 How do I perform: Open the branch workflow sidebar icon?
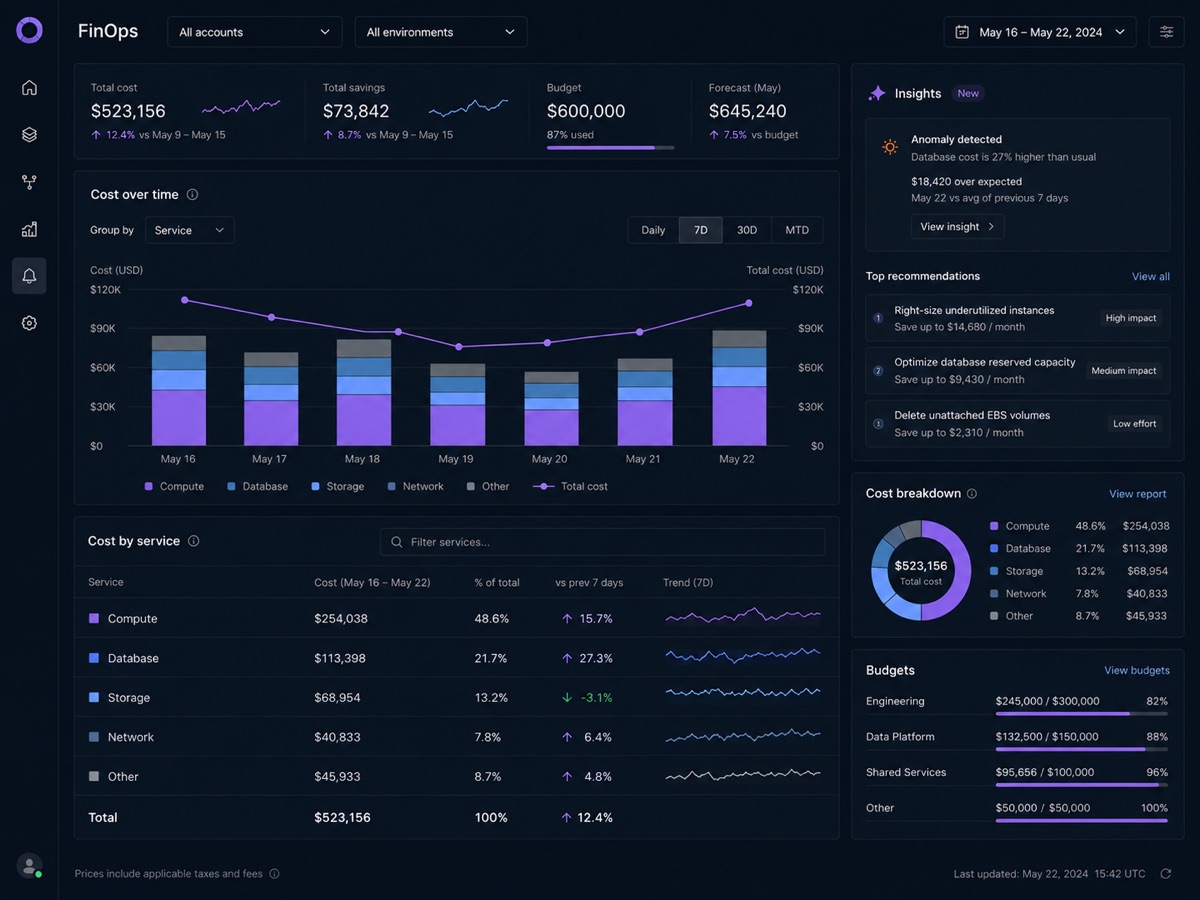click(x=29, y=182)
